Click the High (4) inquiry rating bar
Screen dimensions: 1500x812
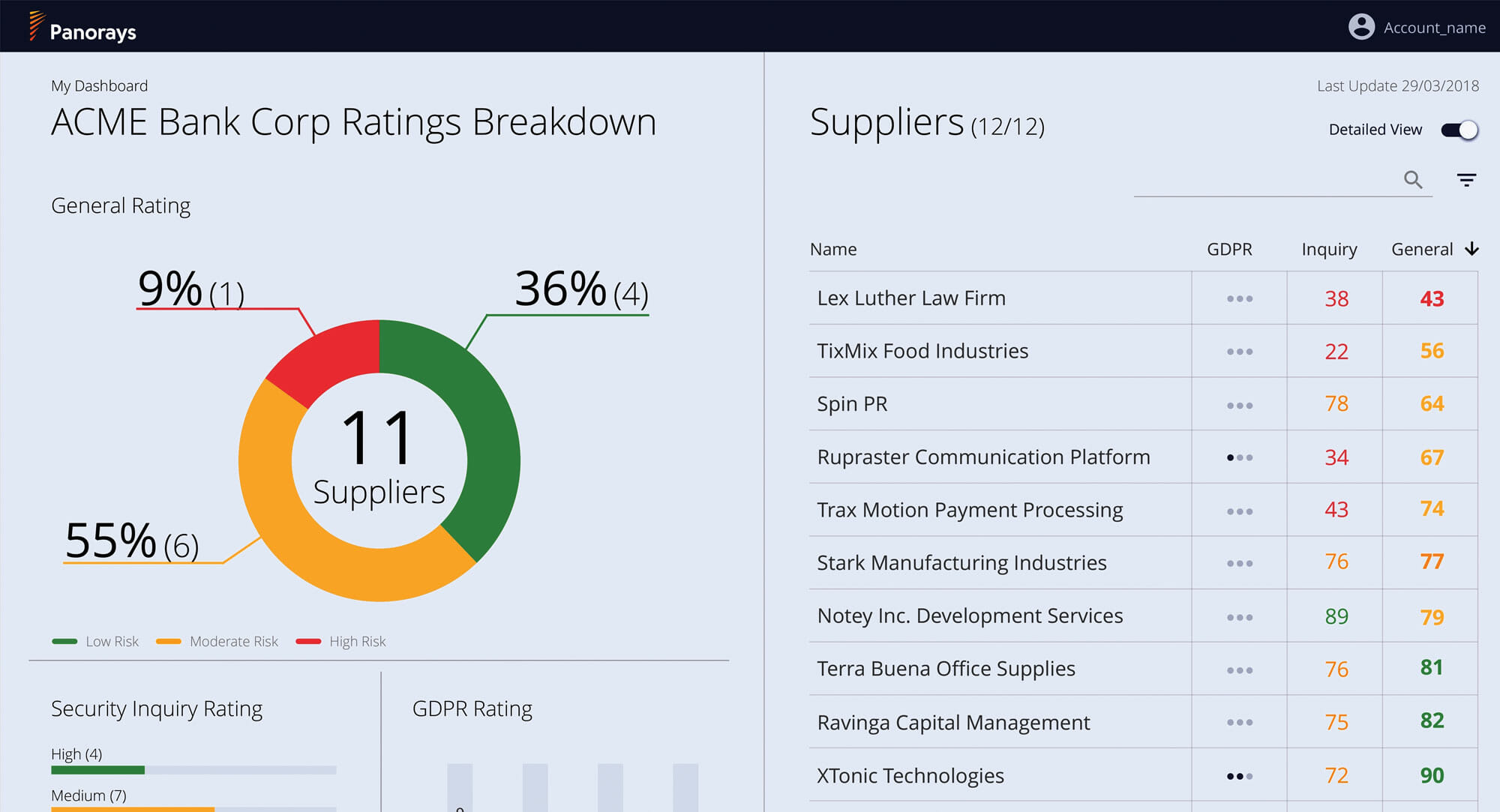[x=193, y=770]
